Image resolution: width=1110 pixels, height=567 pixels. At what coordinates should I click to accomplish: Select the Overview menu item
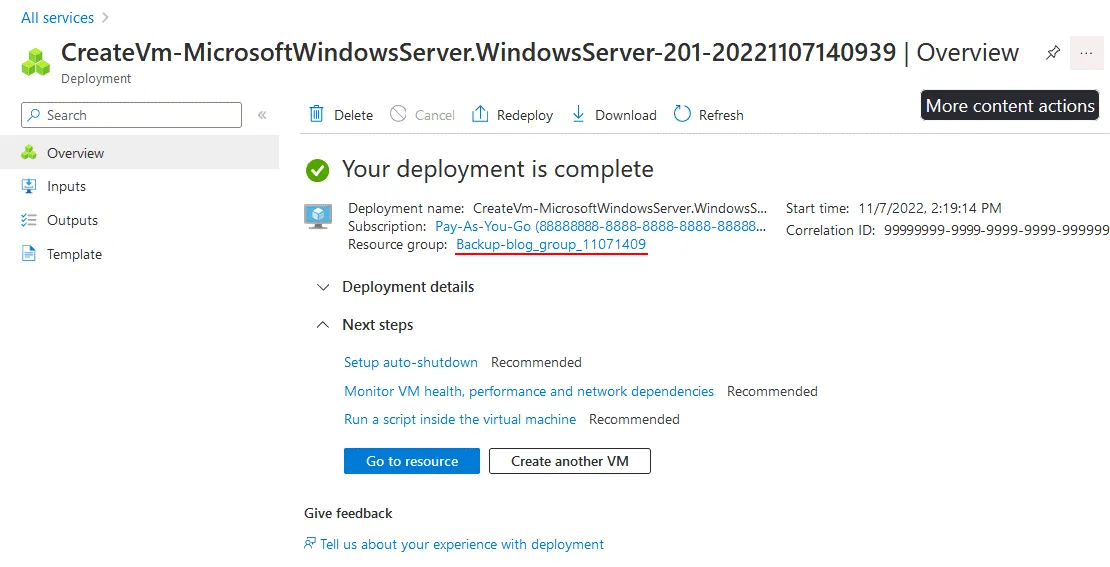pos(75,153)
